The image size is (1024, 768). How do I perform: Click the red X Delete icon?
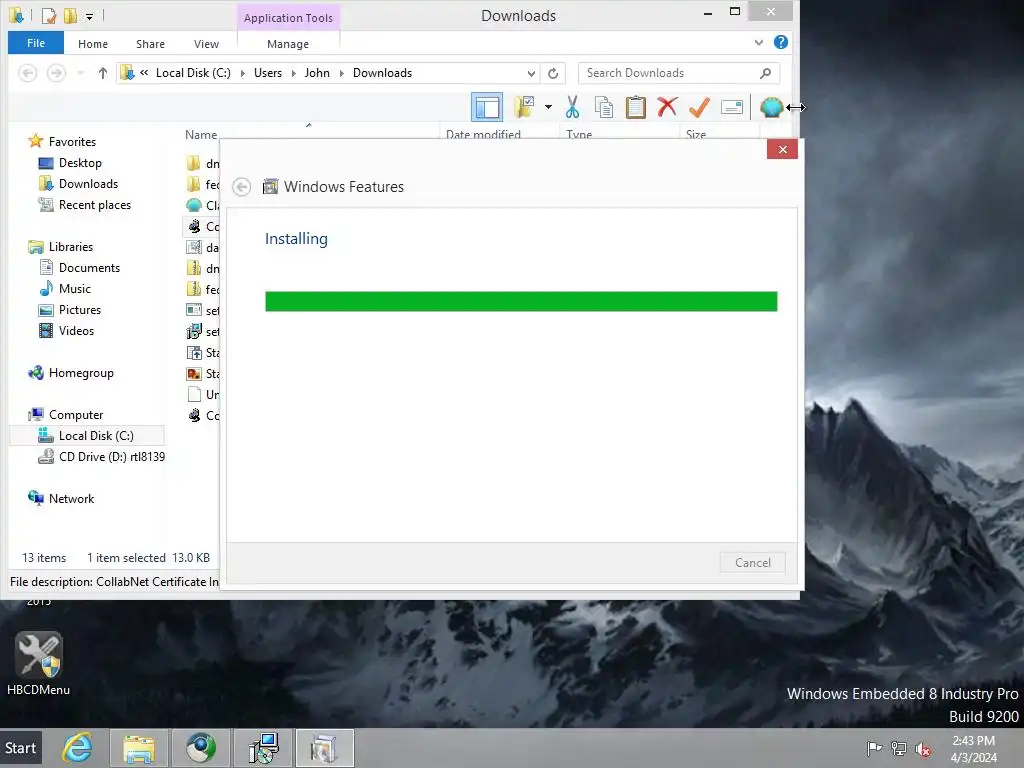[x=667, y=107]
